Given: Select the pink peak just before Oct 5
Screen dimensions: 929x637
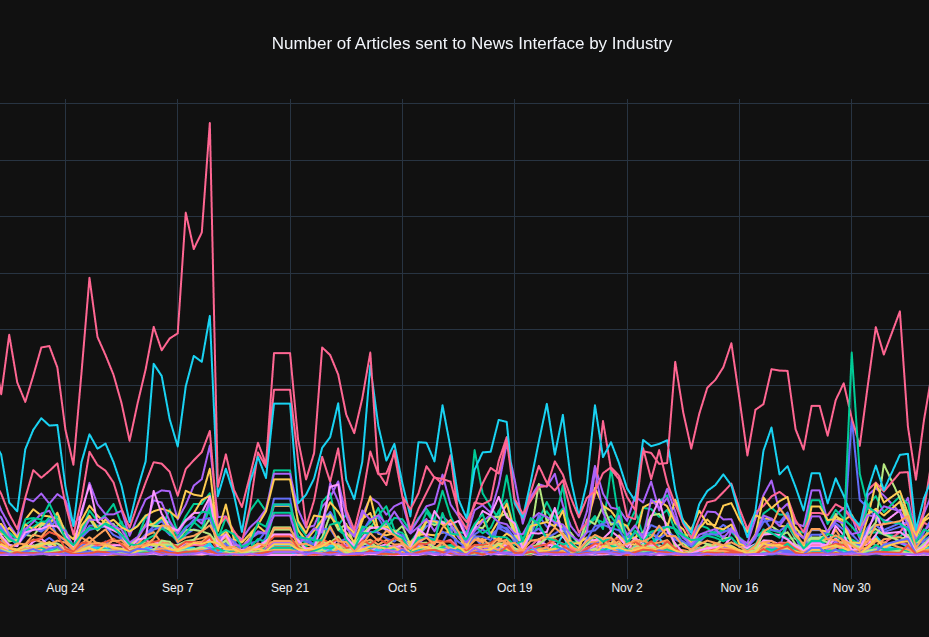Looking at the screenshot, I should [368, 355].
